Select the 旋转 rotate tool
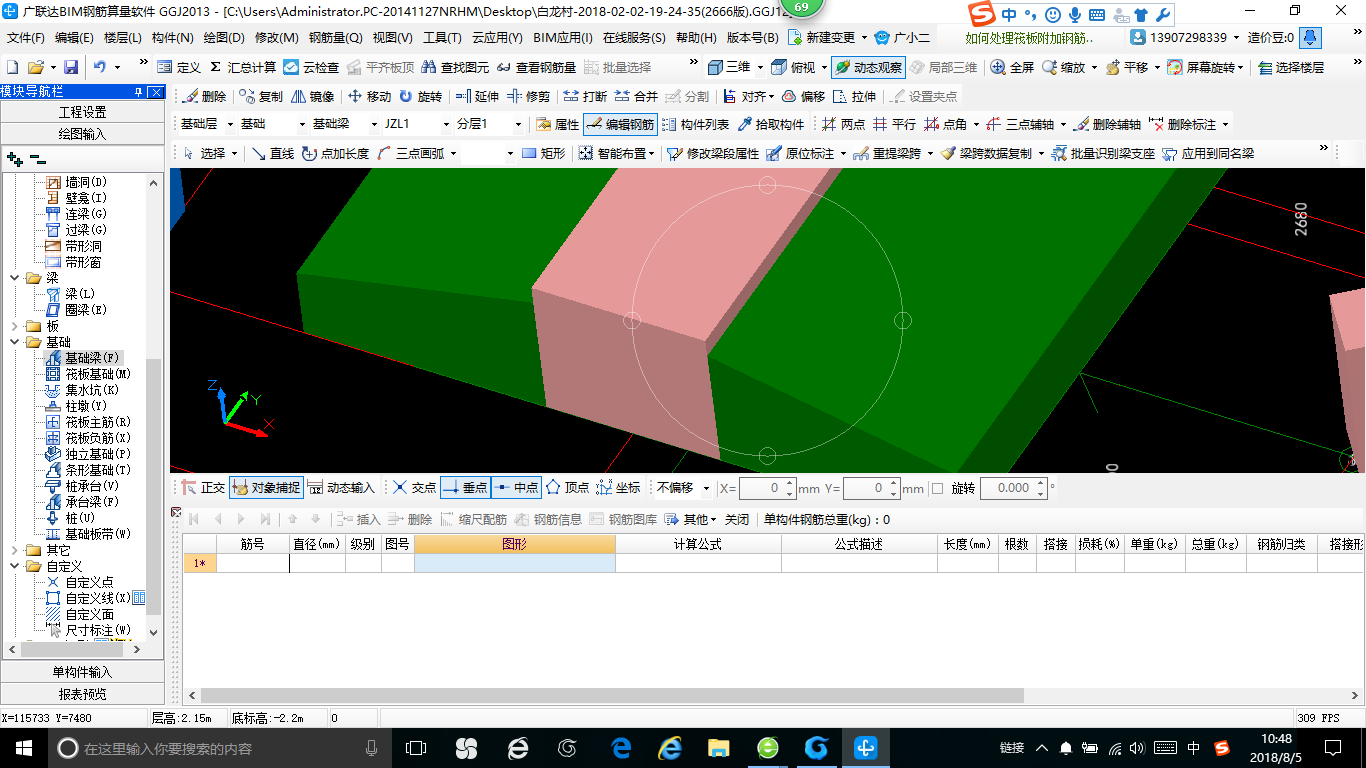Viewport: 1366px width, 768px height. (421, 96)
